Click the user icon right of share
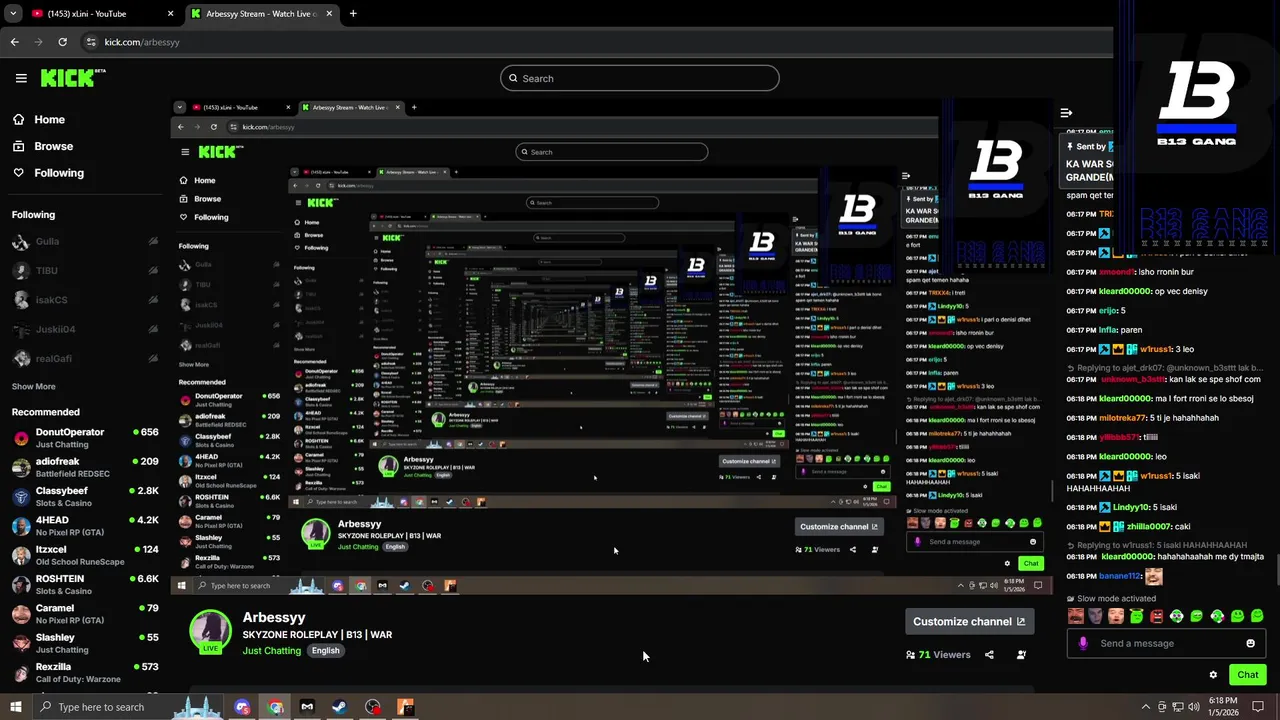1280x720 pixels. click(x=1021, y=655)
